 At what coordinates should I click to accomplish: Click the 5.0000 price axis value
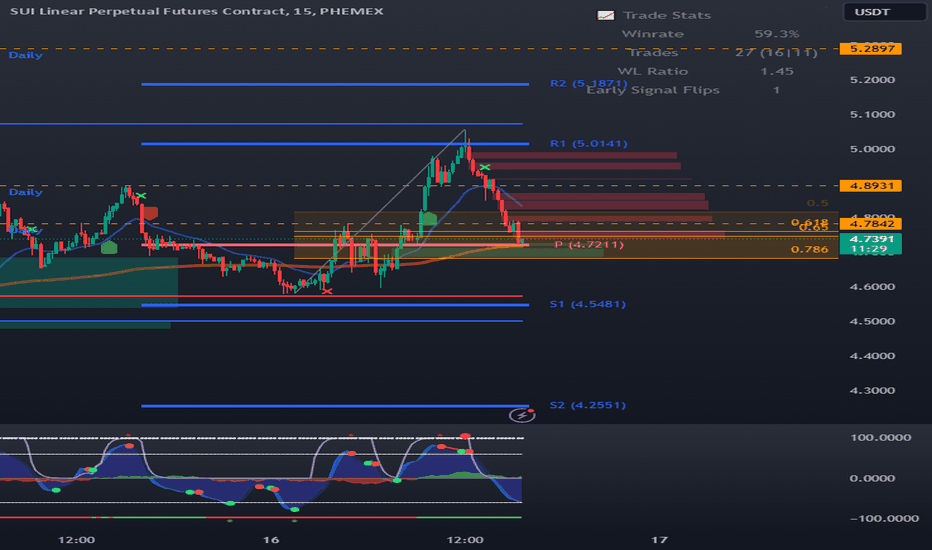tap(872, 149)
